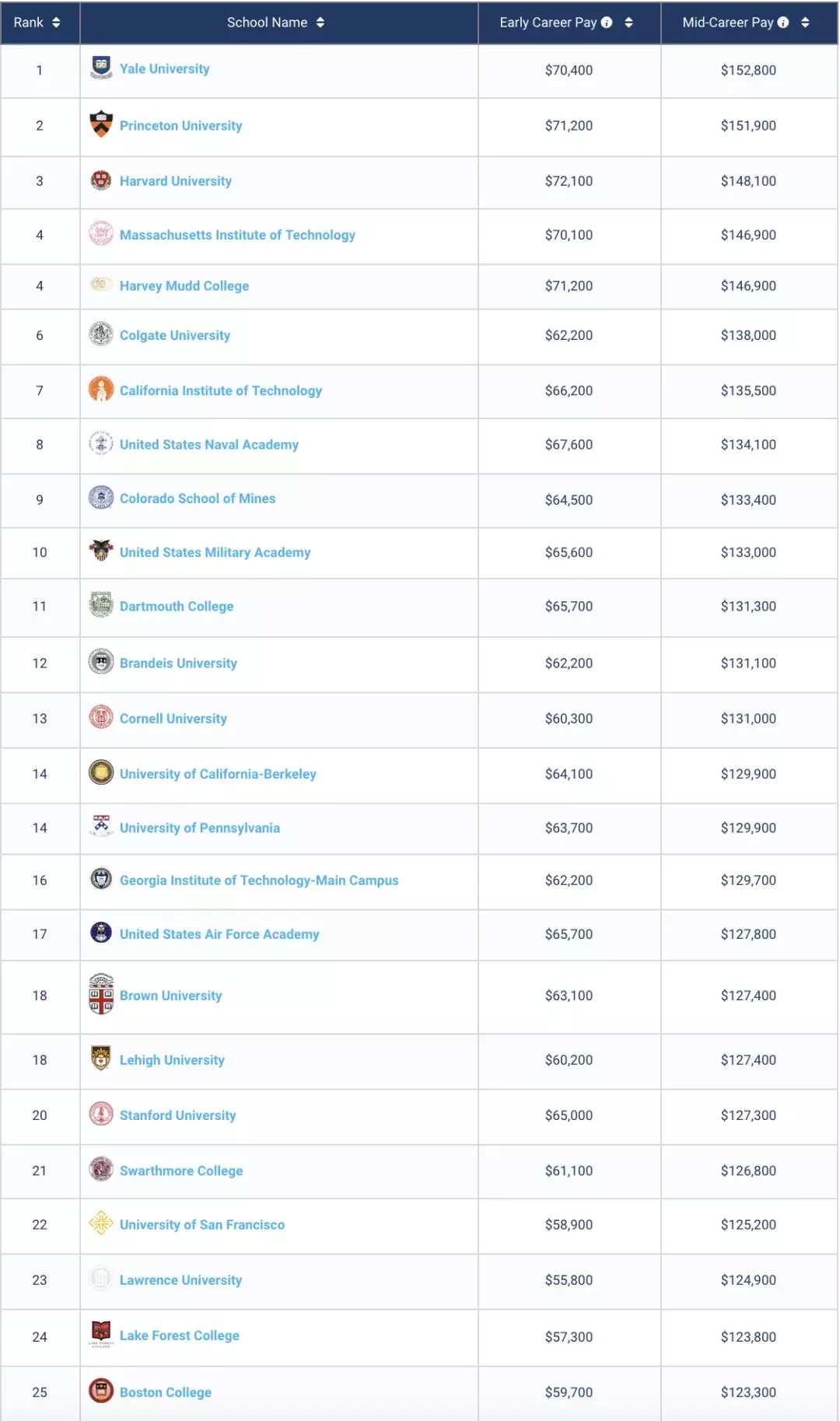The width and height of the screenshot is (840, 1421).
Task: Sort by Mid-Career Pay arrows
Action: (x=805, y=23)
